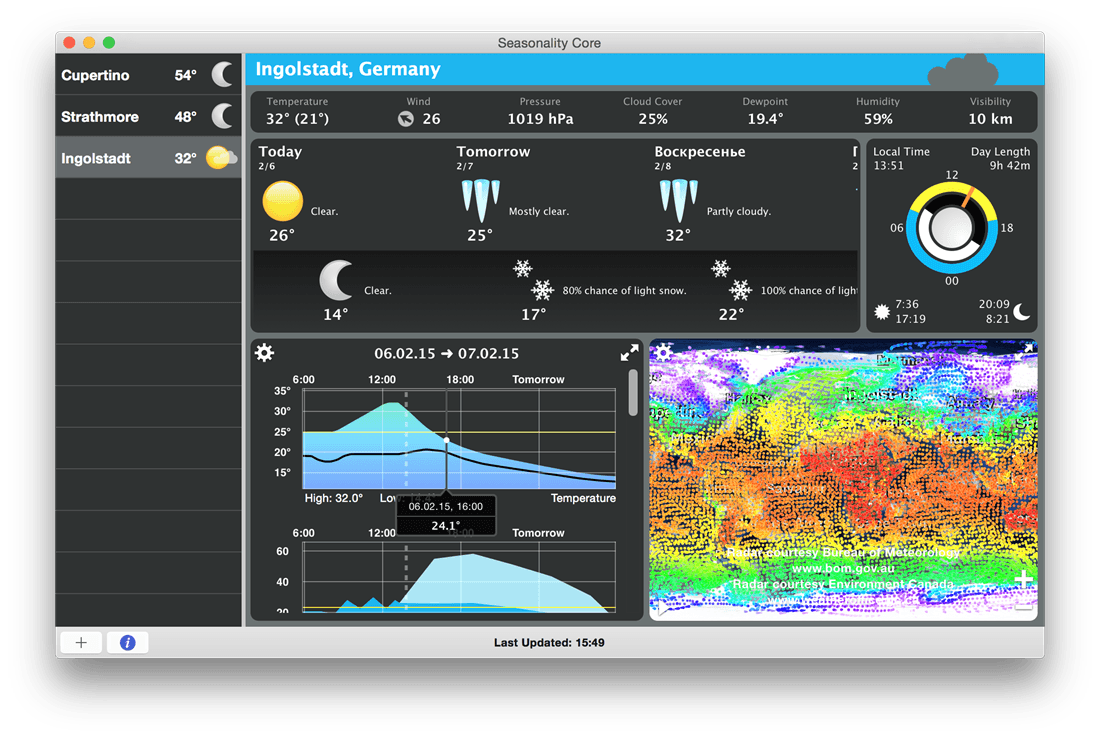Open the temperature graph settings gear
This screenshot has height=737, width=1100.
coord(264,353)
